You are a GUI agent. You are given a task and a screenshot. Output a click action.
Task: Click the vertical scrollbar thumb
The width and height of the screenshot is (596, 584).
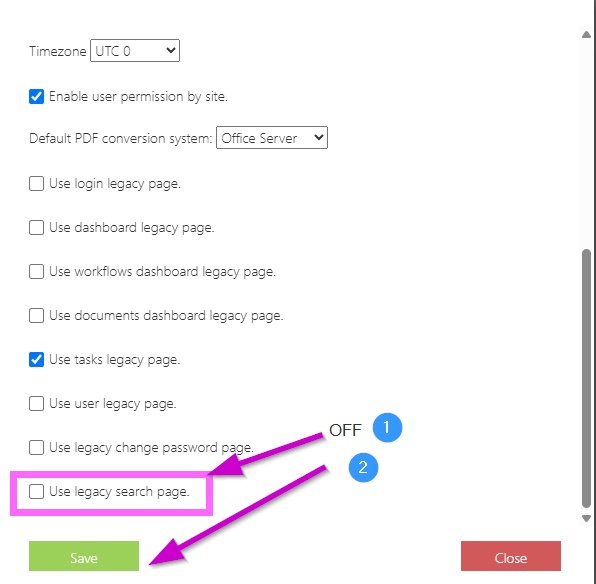(586, 378)
